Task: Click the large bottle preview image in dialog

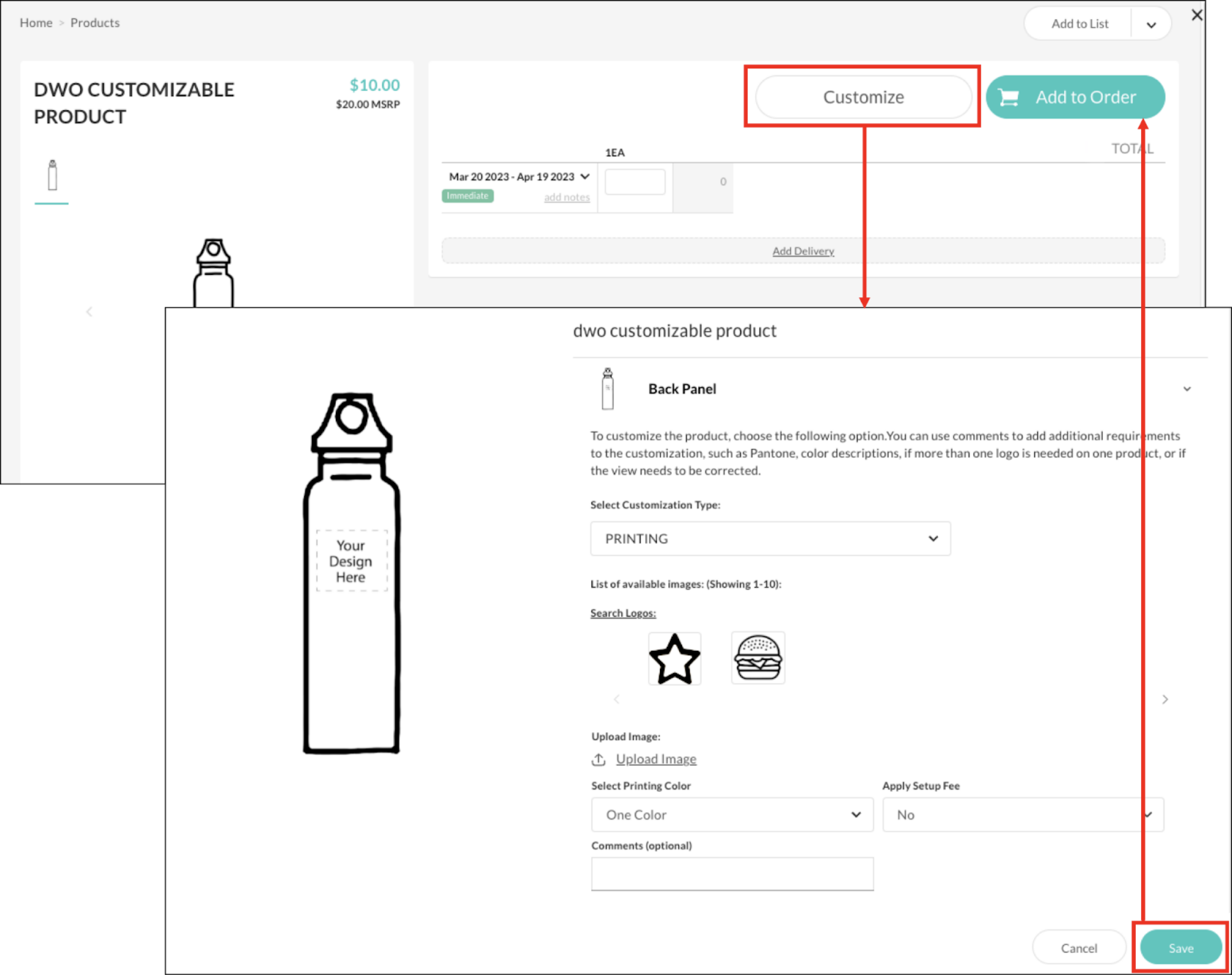Action: coord(352,573)
